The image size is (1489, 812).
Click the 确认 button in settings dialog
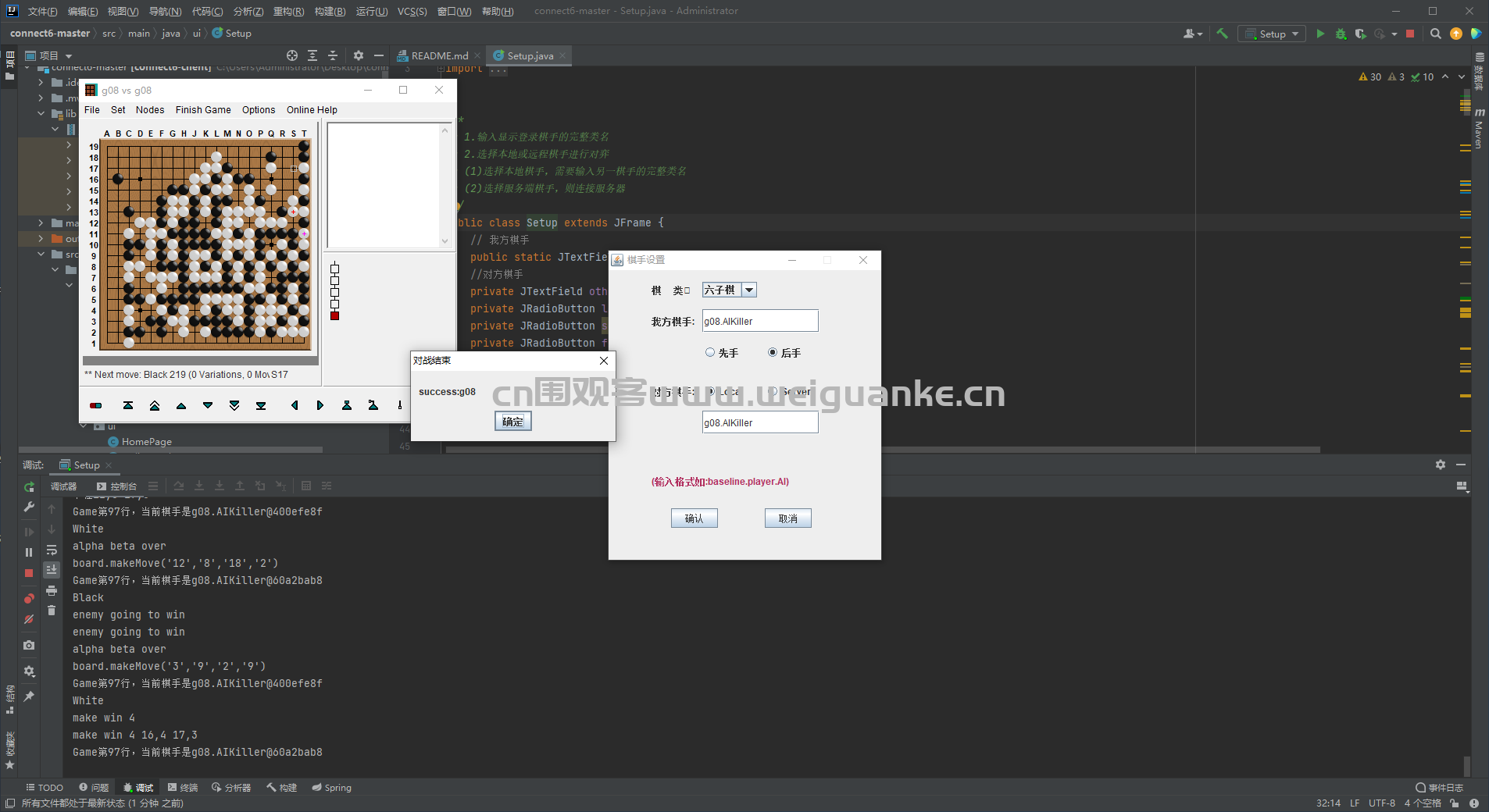coord(695,518)
